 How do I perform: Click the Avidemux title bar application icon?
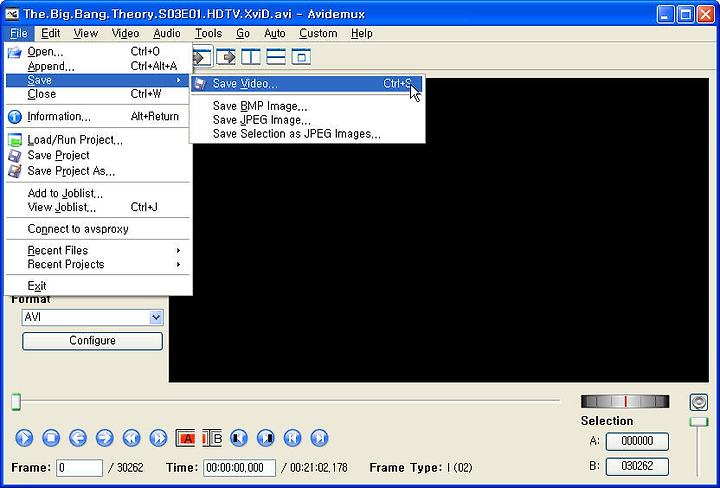12,14
